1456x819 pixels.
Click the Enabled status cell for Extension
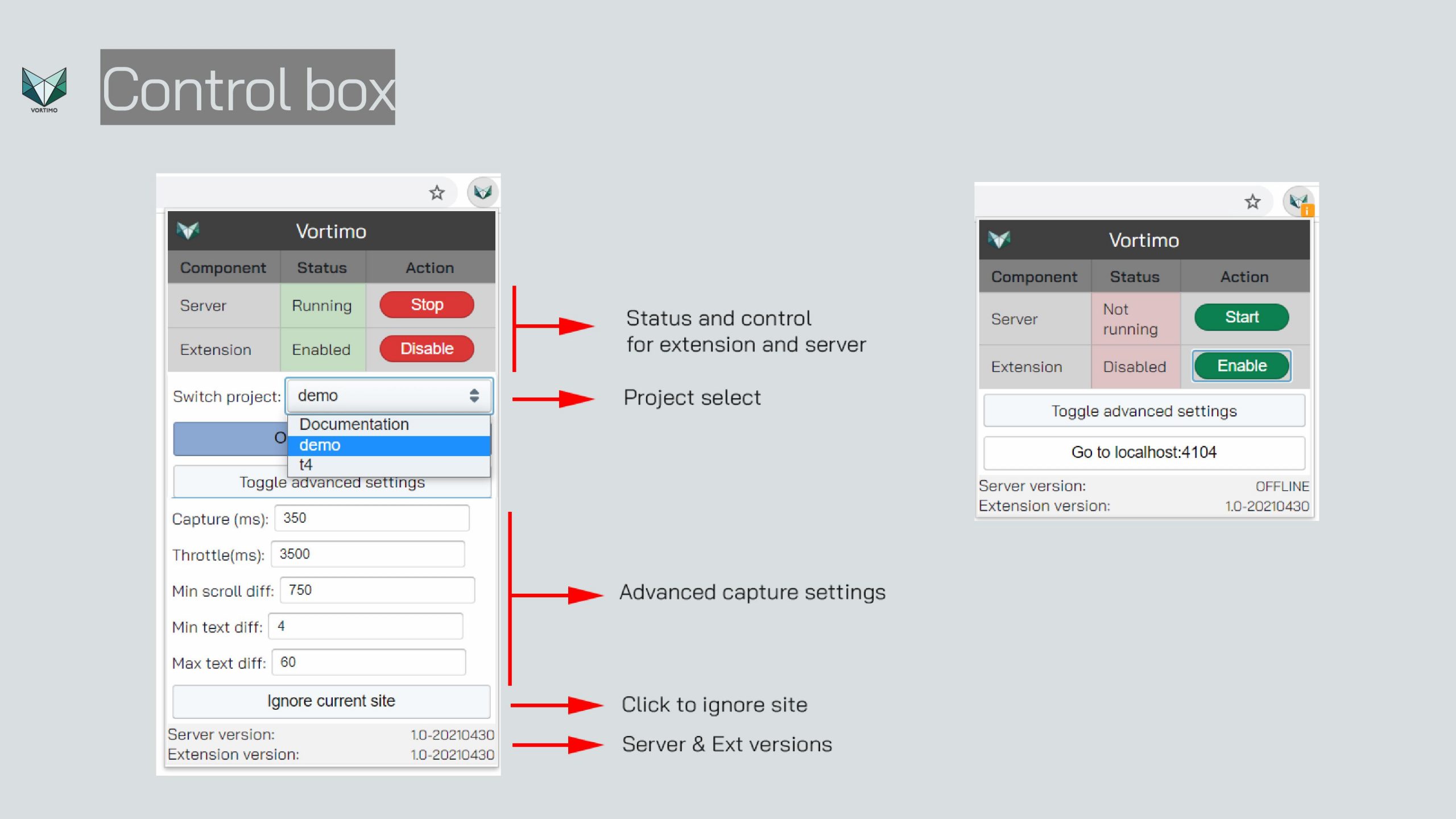[x=322, y=349]
